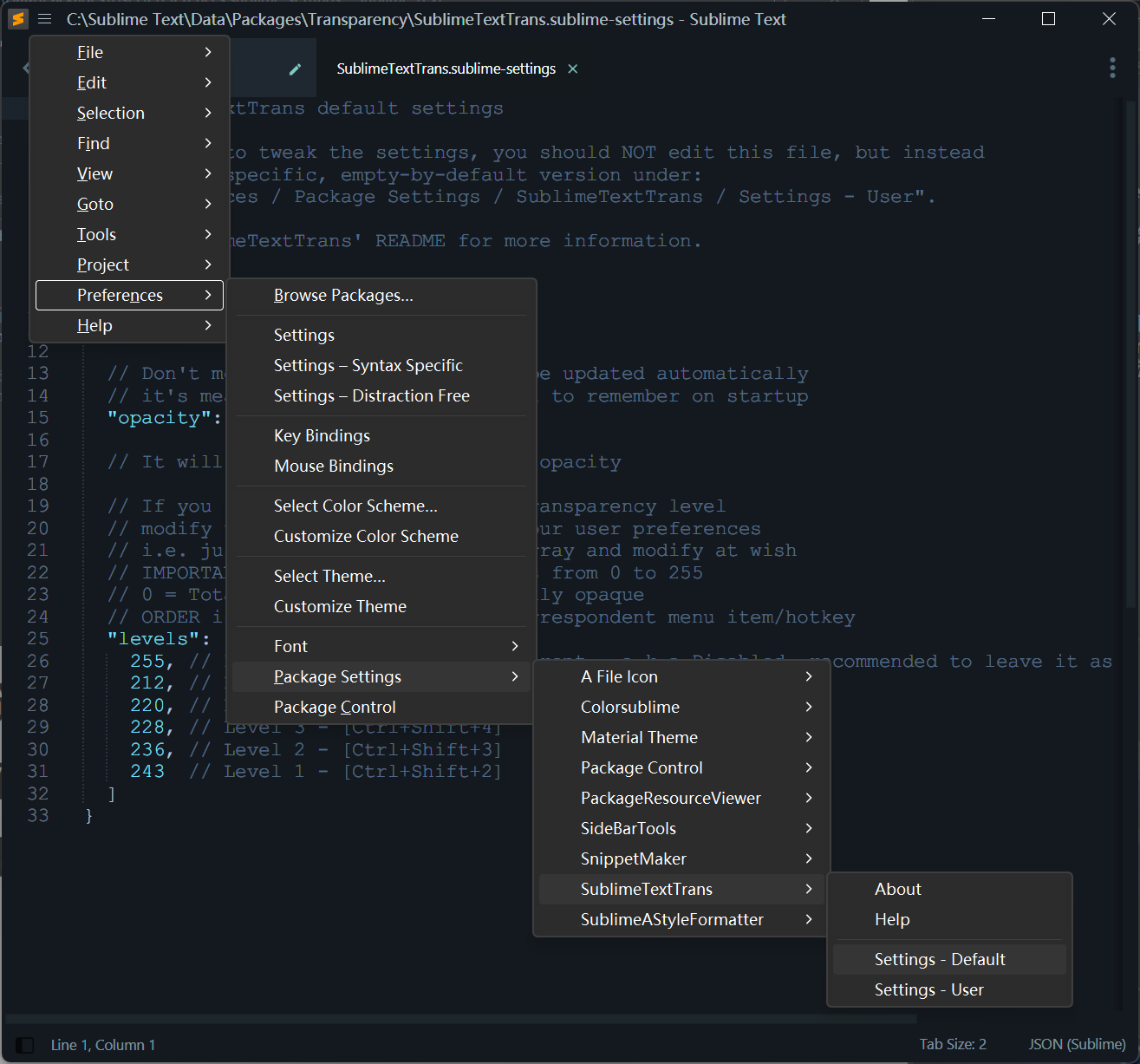Screen dimensions: 1140x1064
Task: Minimize the Sublime Text window
Action: 989,19
